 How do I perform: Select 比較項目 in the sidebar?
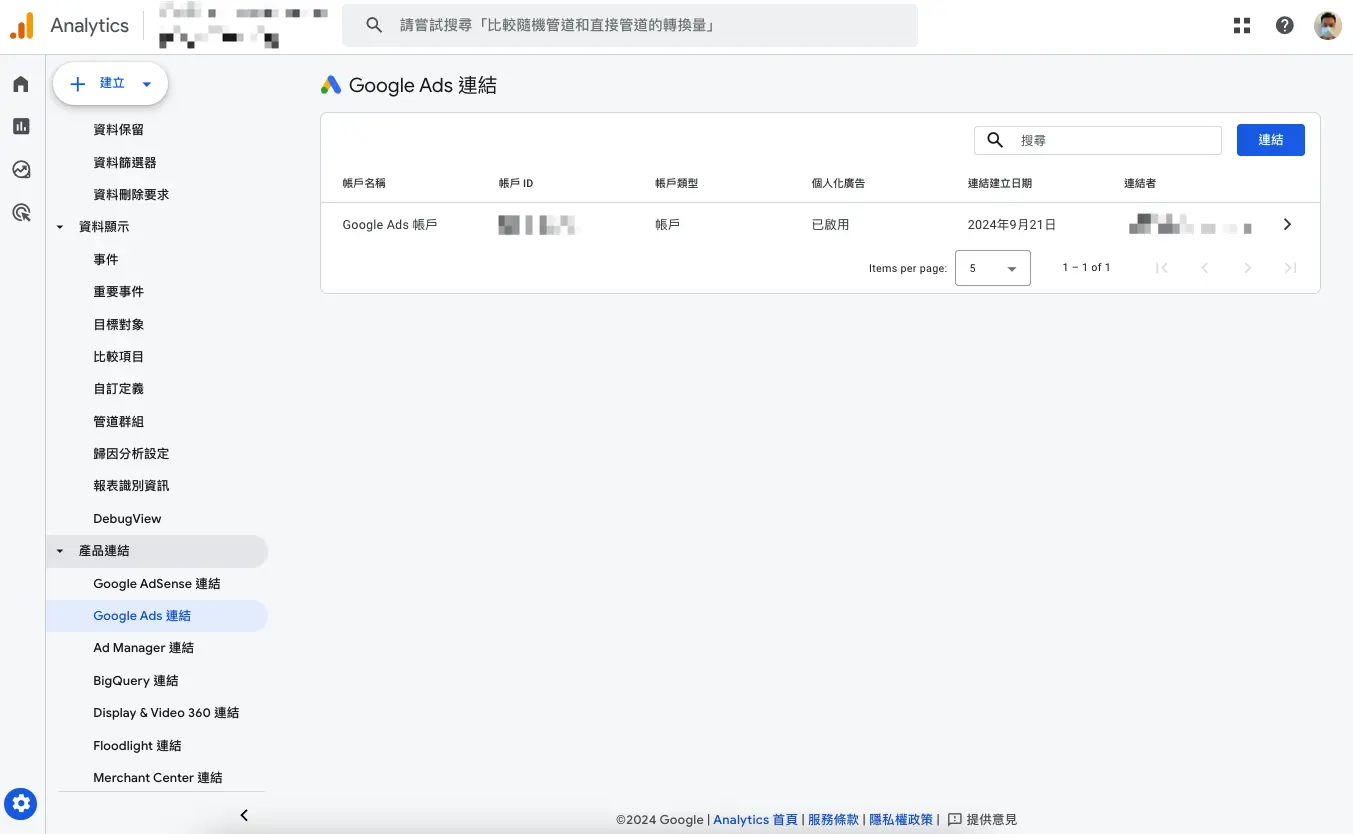pyautogui.click(x=118, y=357)
